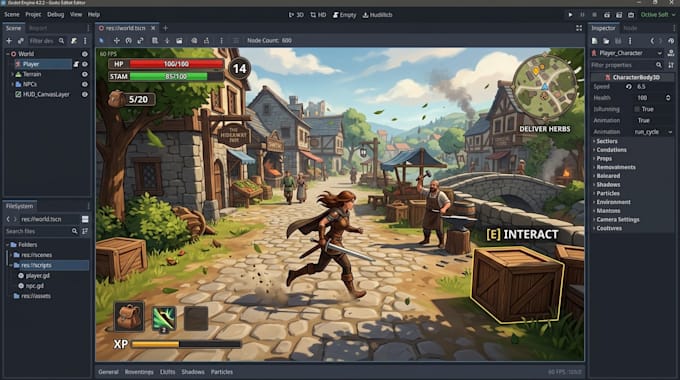Run the project with the play icon
The image size is (680, 380).
tap(570, 15)
